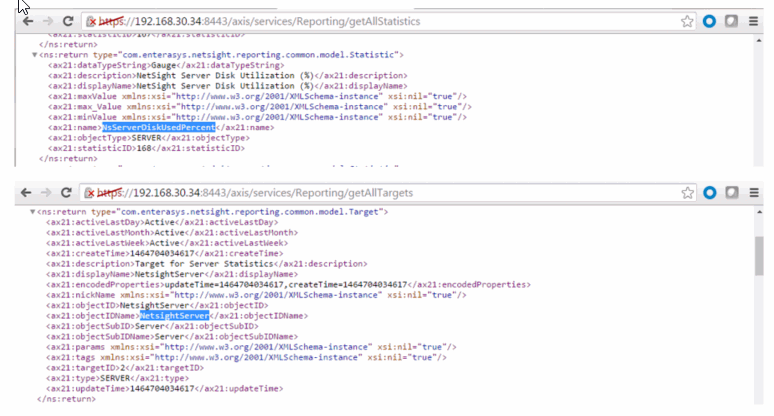Click the objectID NetsightServer line

157,305
